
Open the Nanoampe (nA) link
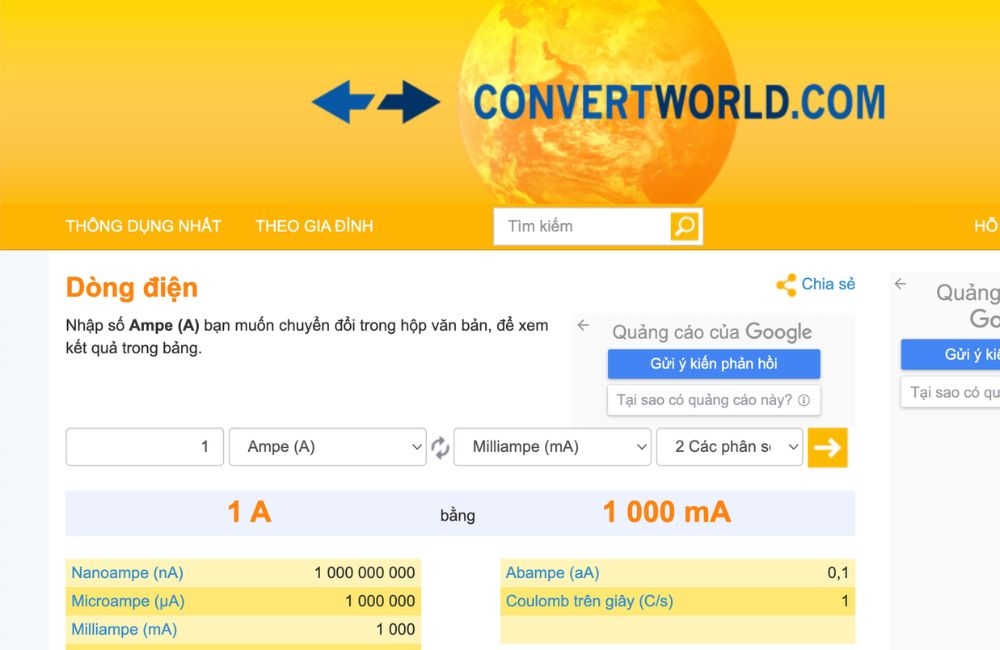tap(127, 573)
